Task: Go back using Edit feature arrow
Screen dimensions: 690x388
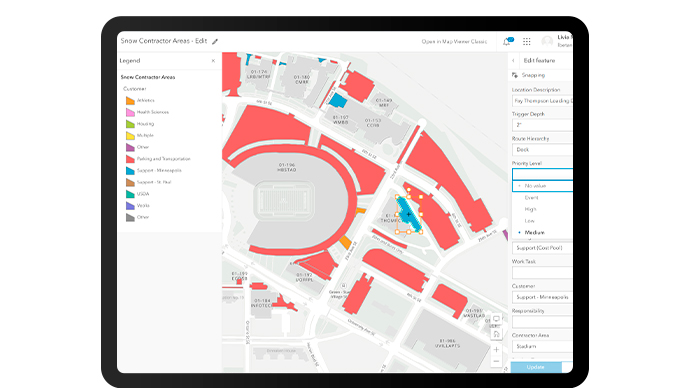Action: click(x=514, y=61)
